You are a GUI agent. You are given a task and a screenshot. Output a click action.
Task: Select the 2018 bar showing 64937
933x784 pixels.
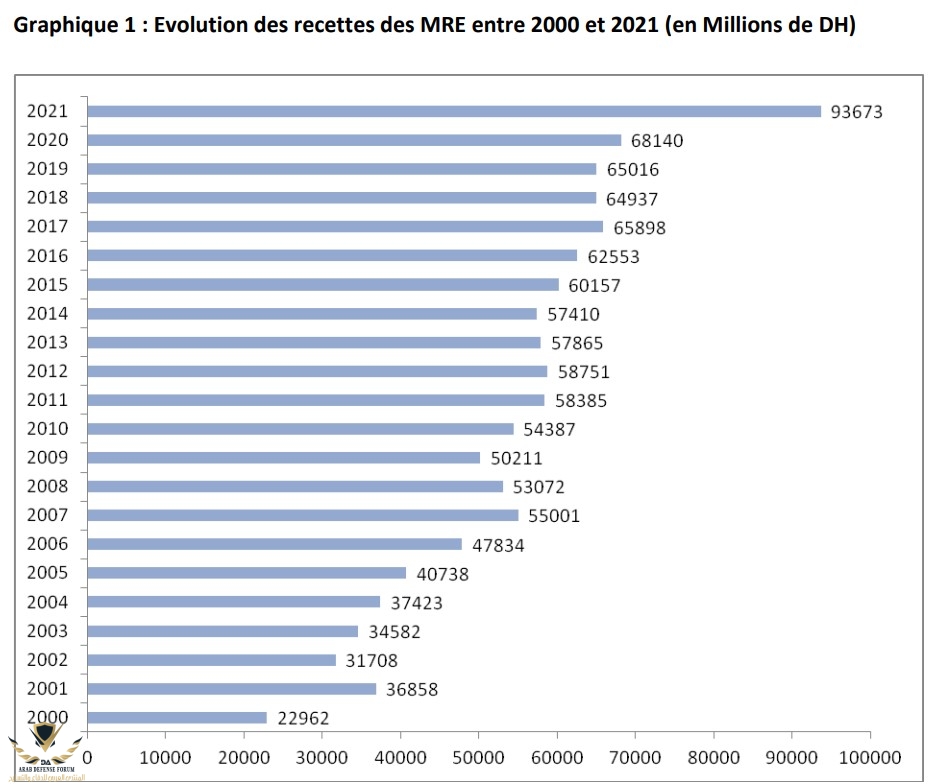tap(342, 199)
